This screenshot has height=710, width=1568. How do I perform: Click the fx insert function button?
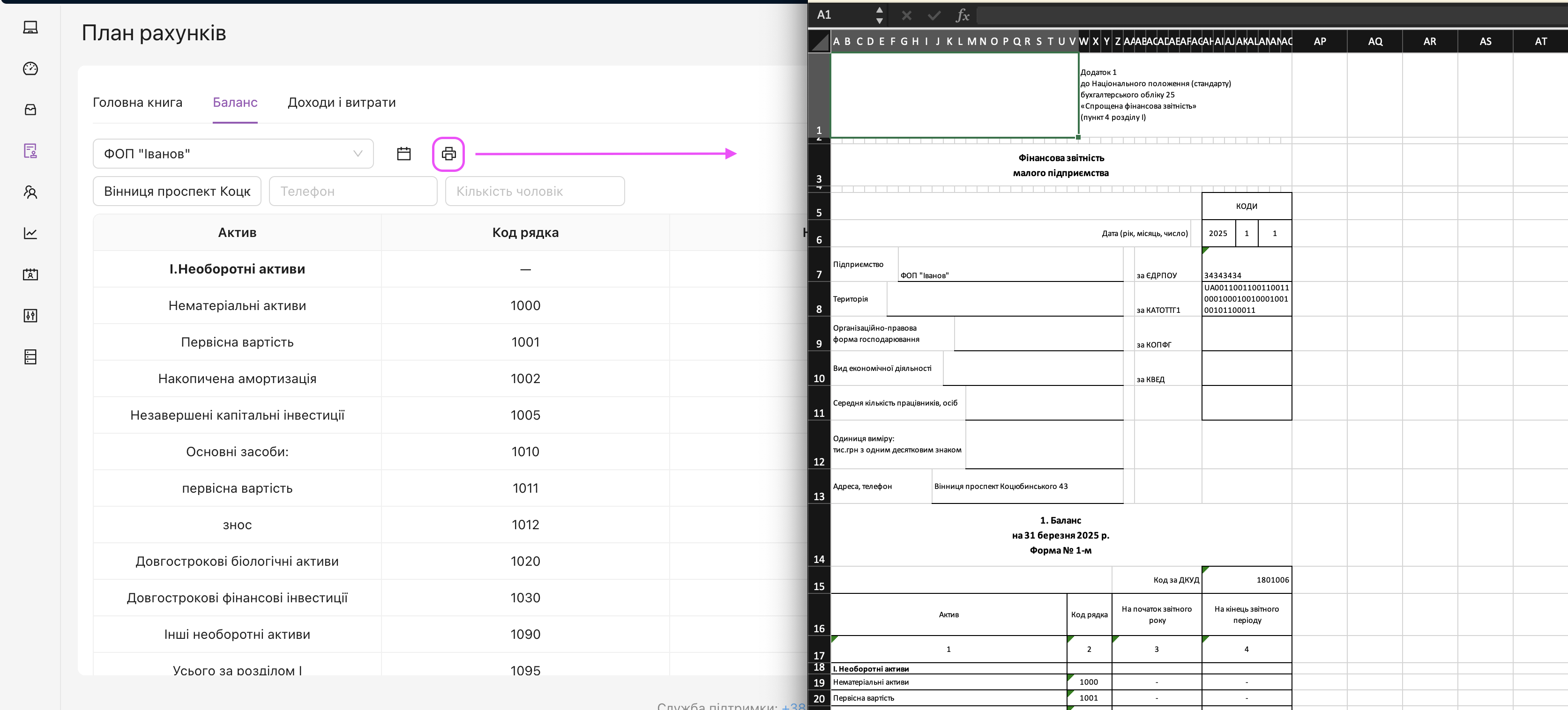point(962,15)
